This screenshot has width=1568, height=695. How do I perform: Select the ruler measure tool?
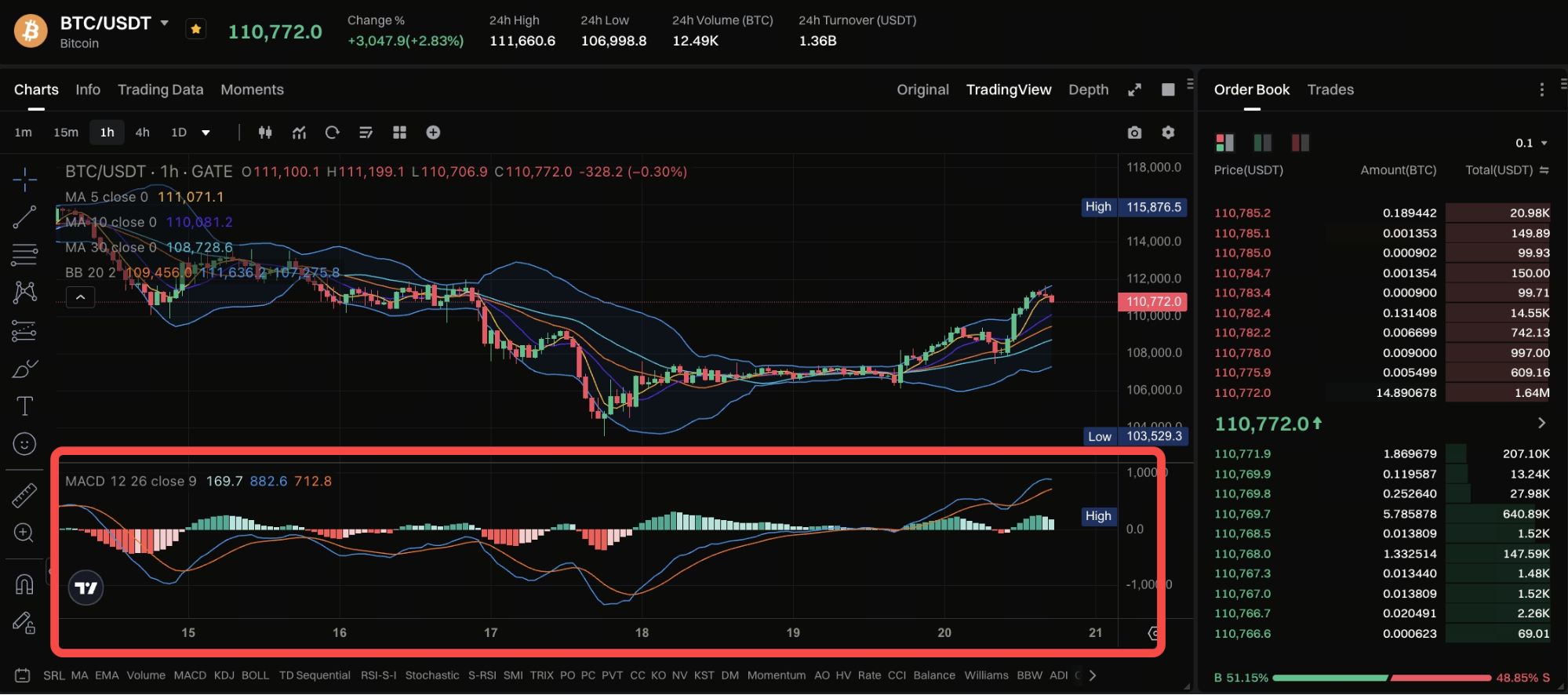[x=24, y=495]
